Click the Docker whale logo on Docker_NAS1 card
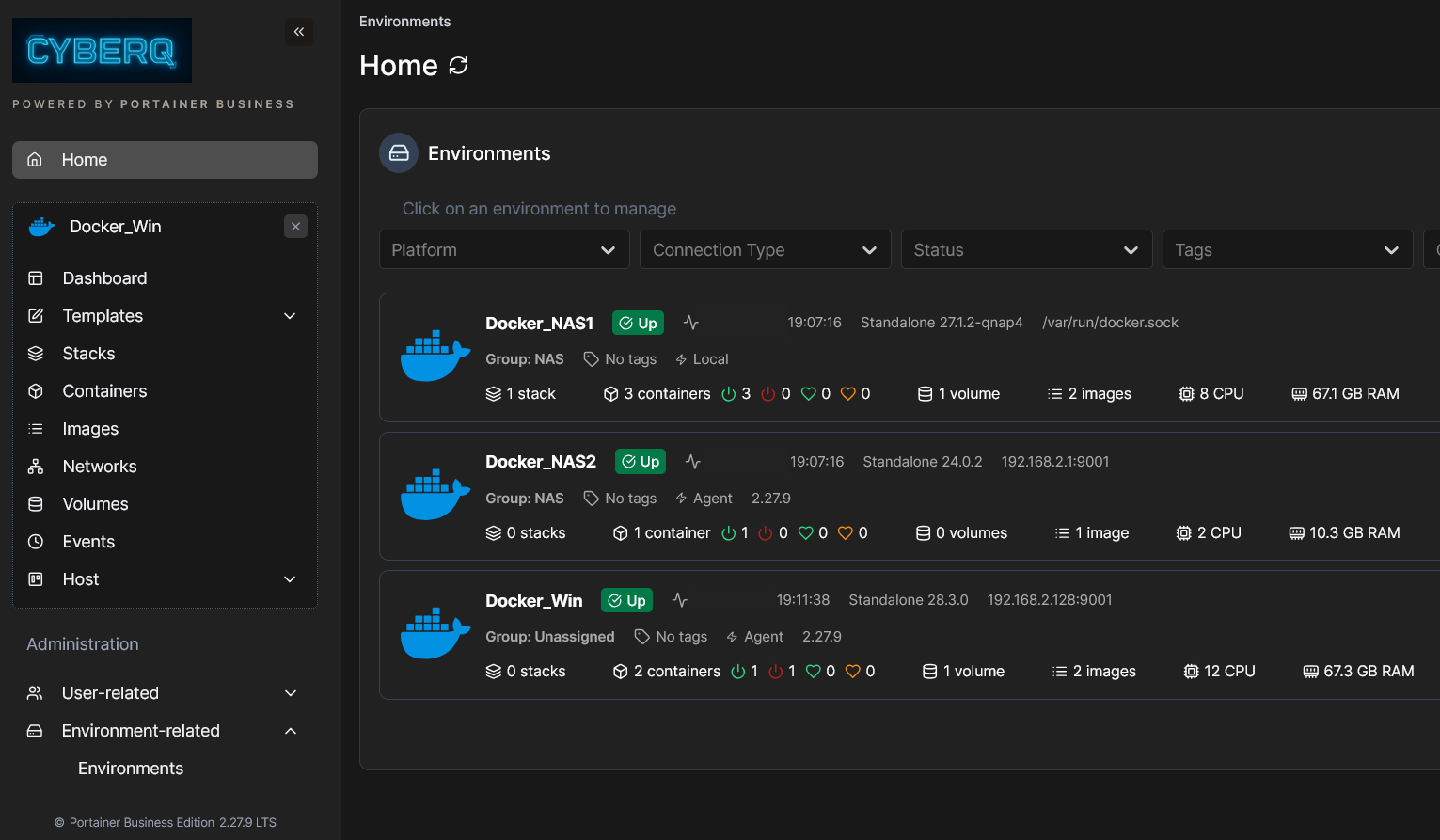The height and width of the screenshot is (840, 1440). click(435, 356)
